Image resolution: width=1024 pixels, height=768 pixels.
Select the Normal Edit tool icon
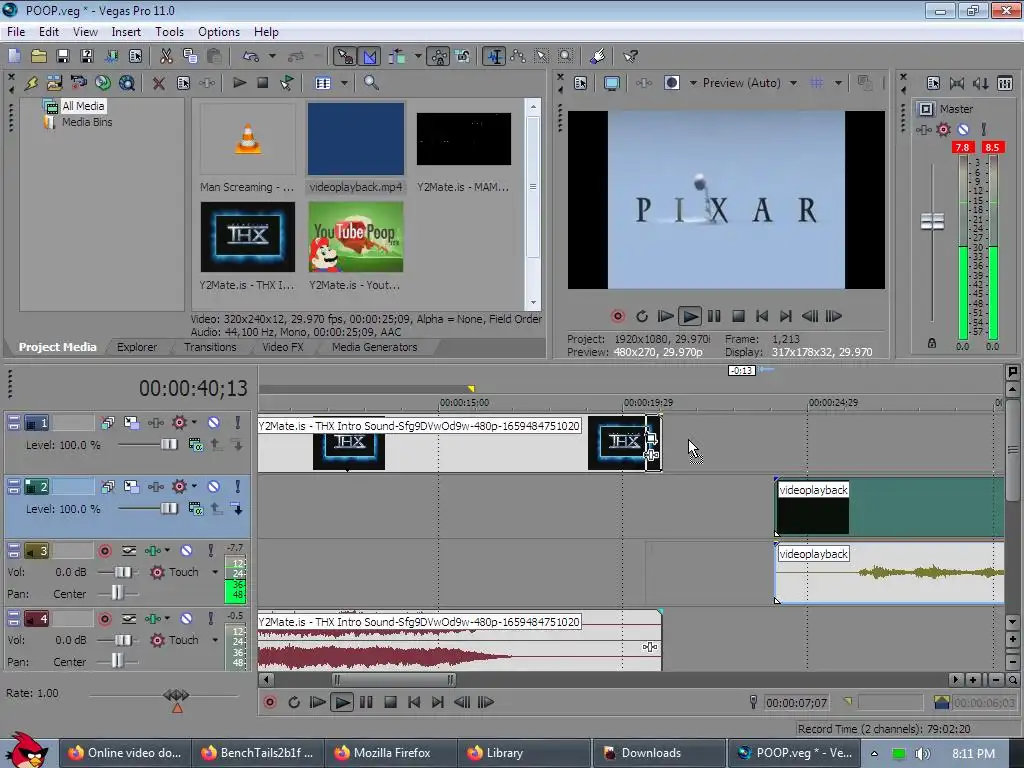[494, 56]
